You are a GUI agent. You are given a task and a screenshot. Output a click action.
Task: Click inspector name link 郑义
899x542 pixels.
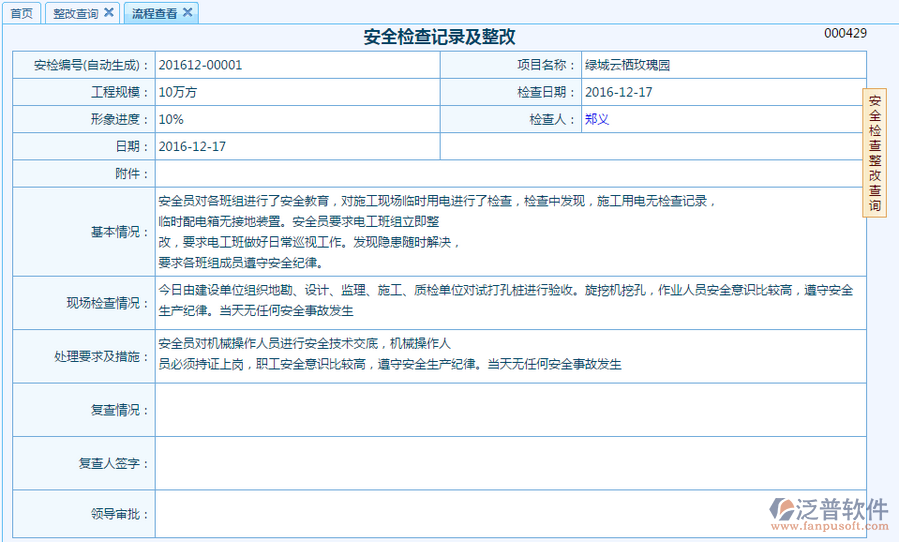[x=597, y=119]
